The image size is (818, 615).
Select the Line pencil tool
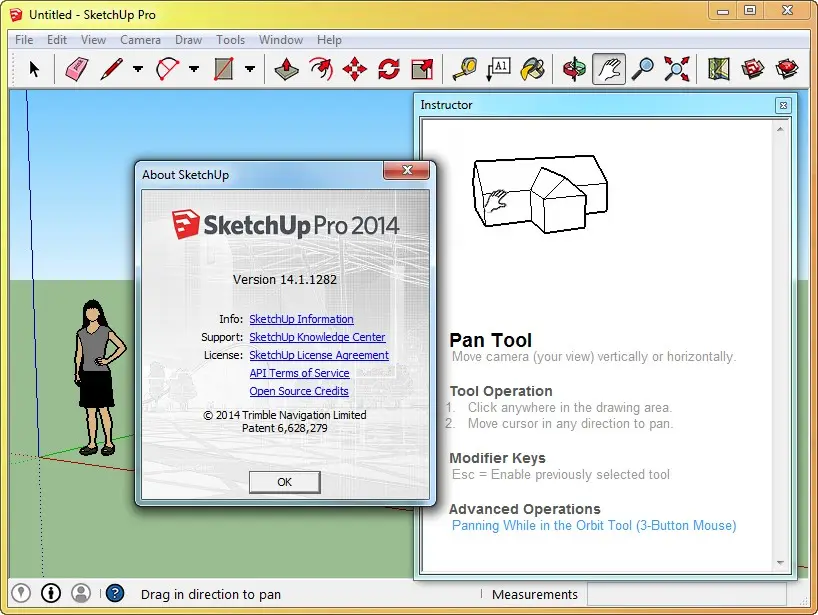coord(111,69)
